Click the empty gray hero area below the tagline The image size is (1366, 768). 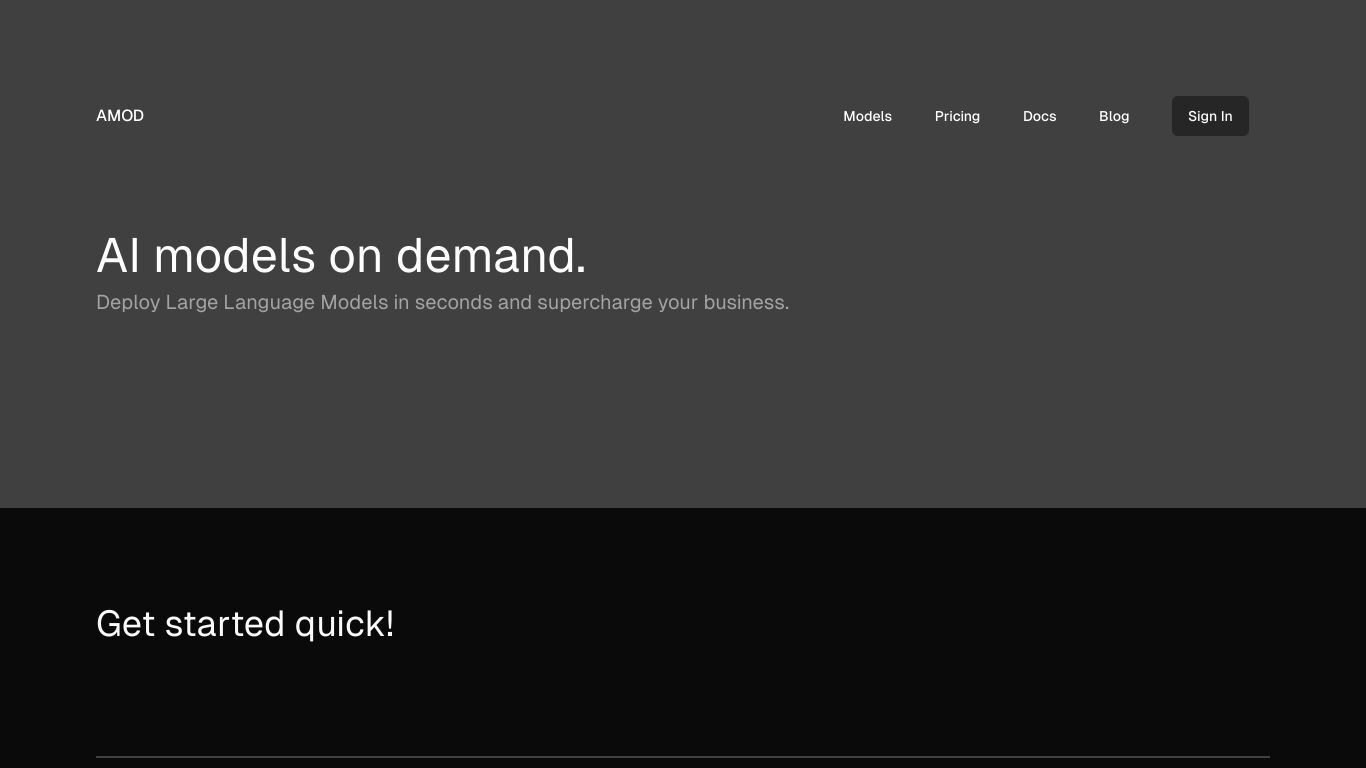[x=683, y=410]
